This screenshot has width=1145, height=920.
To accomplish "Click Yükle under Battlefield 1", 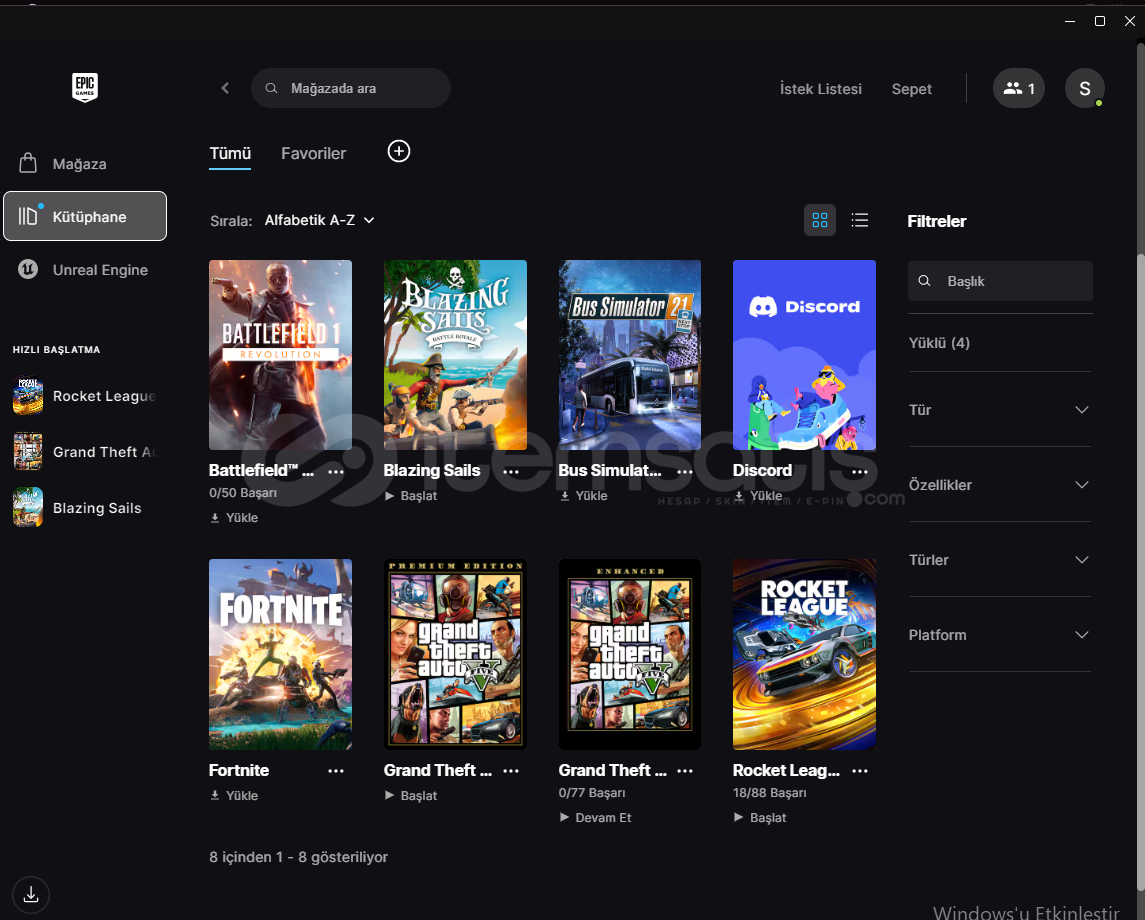I will point(234,518).
